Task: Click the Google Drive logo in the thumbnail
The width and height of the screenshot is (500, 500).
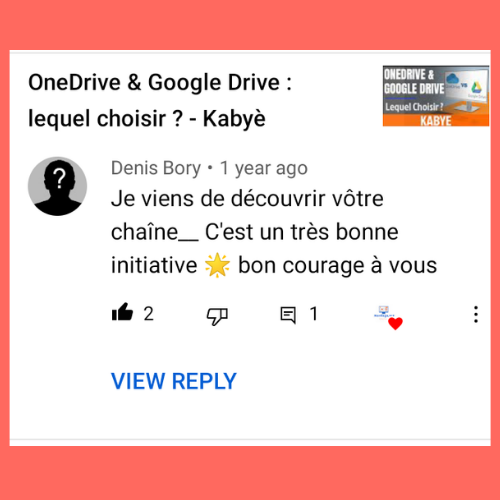Action: point(476,87)
